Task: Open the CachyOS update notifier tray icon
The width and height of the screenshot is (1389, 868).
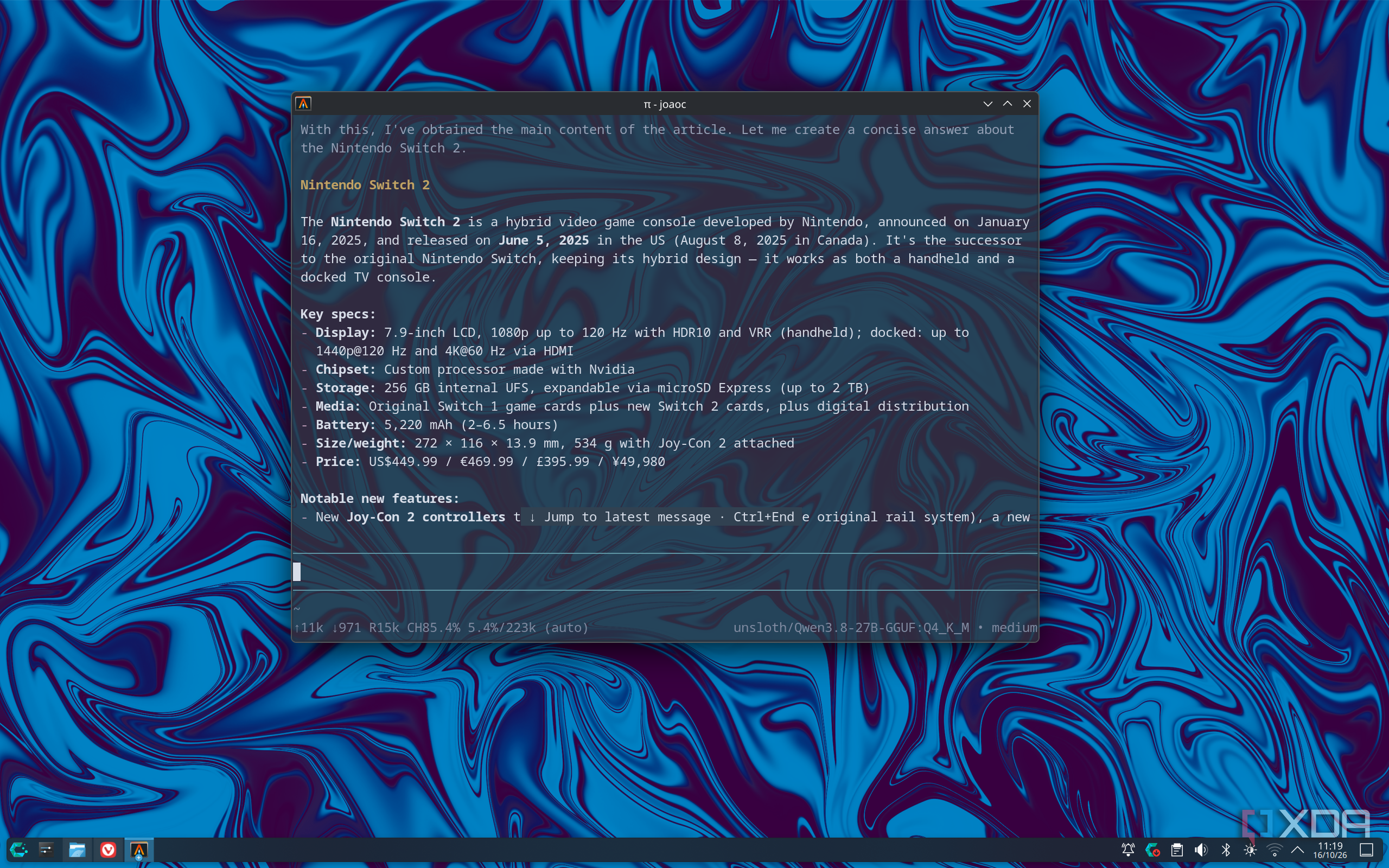Action: pyautogui.click(x=1152, y=850)
